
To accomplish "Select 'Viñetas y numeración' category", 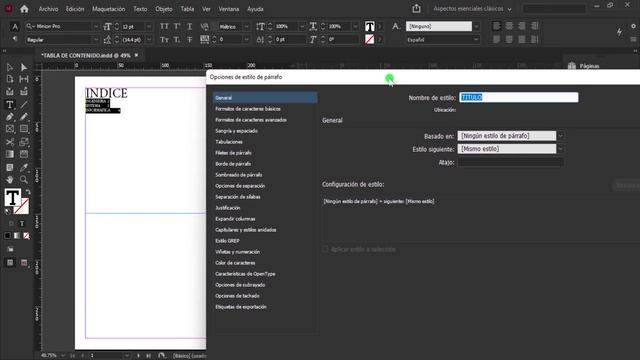I will coord(238,252).
